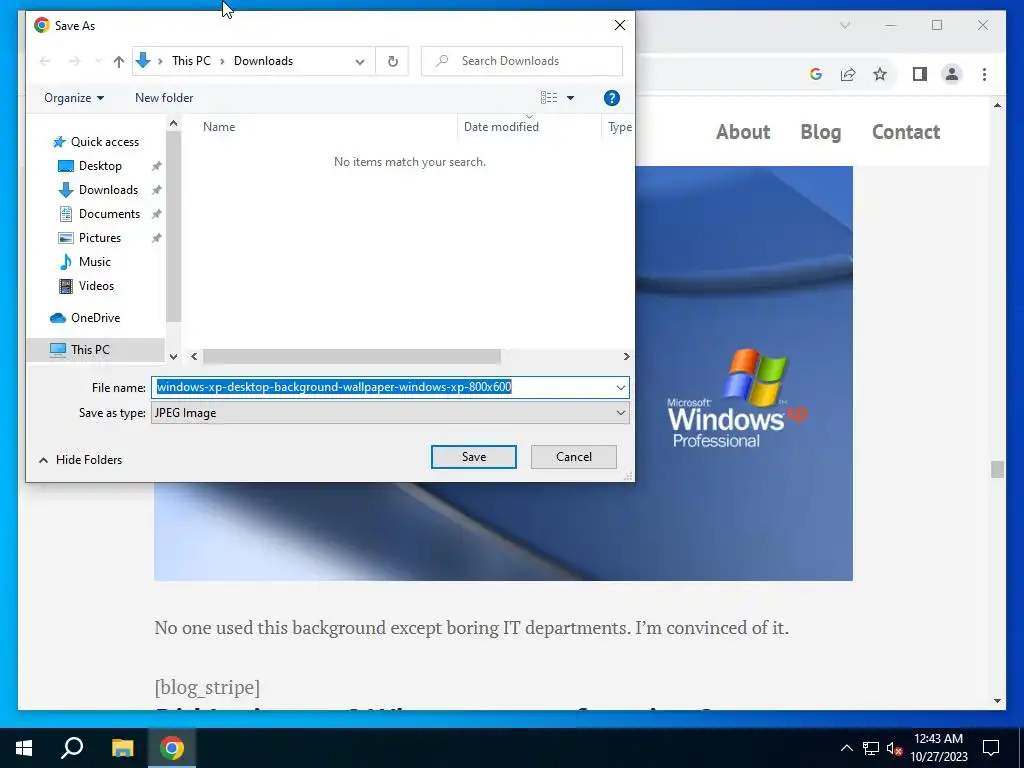The width and height of the screenshot is (1024, 768).
Task: Close the Save As dialog
Action: 620,25
